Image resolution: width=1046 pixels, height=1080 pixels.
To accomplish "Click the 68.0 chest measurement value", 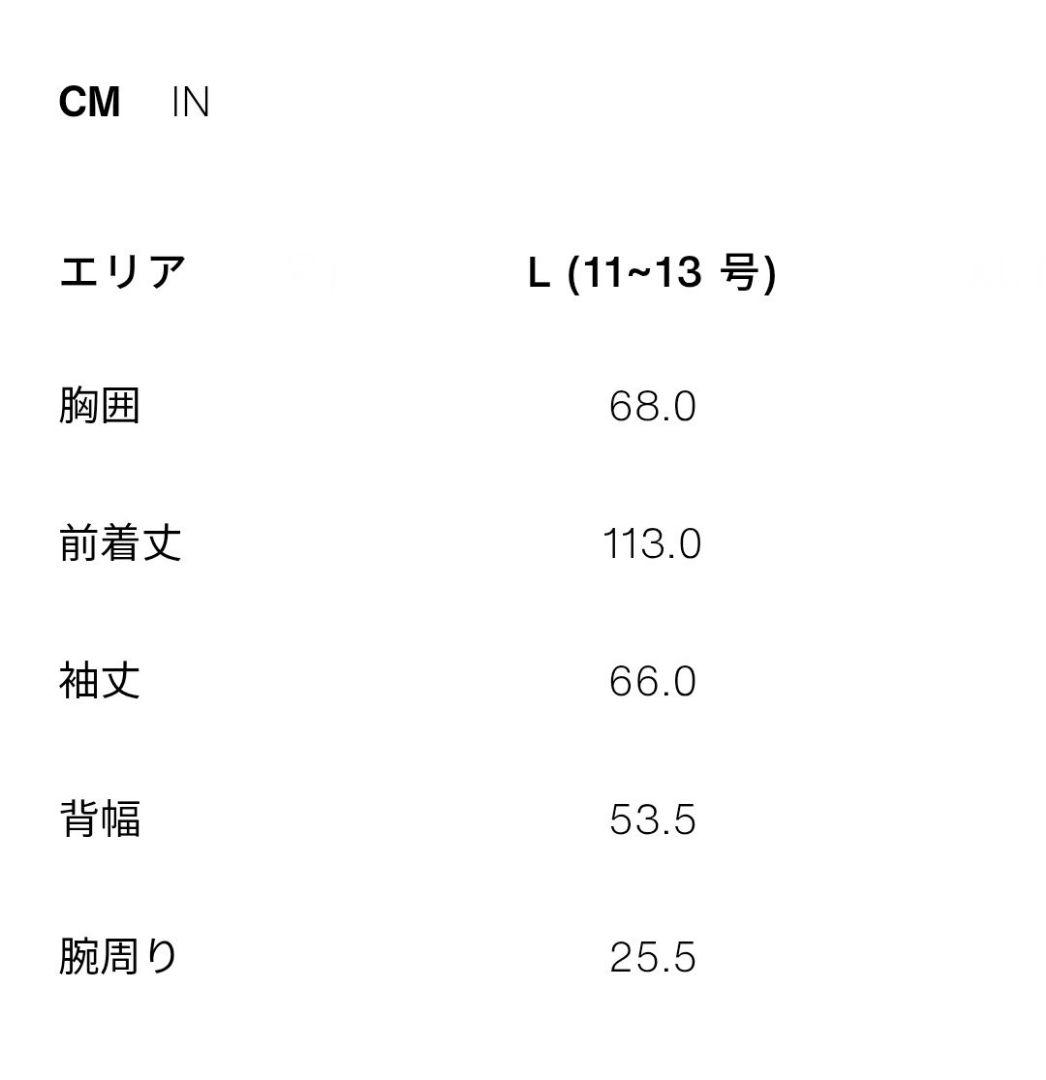I will 655,406.
